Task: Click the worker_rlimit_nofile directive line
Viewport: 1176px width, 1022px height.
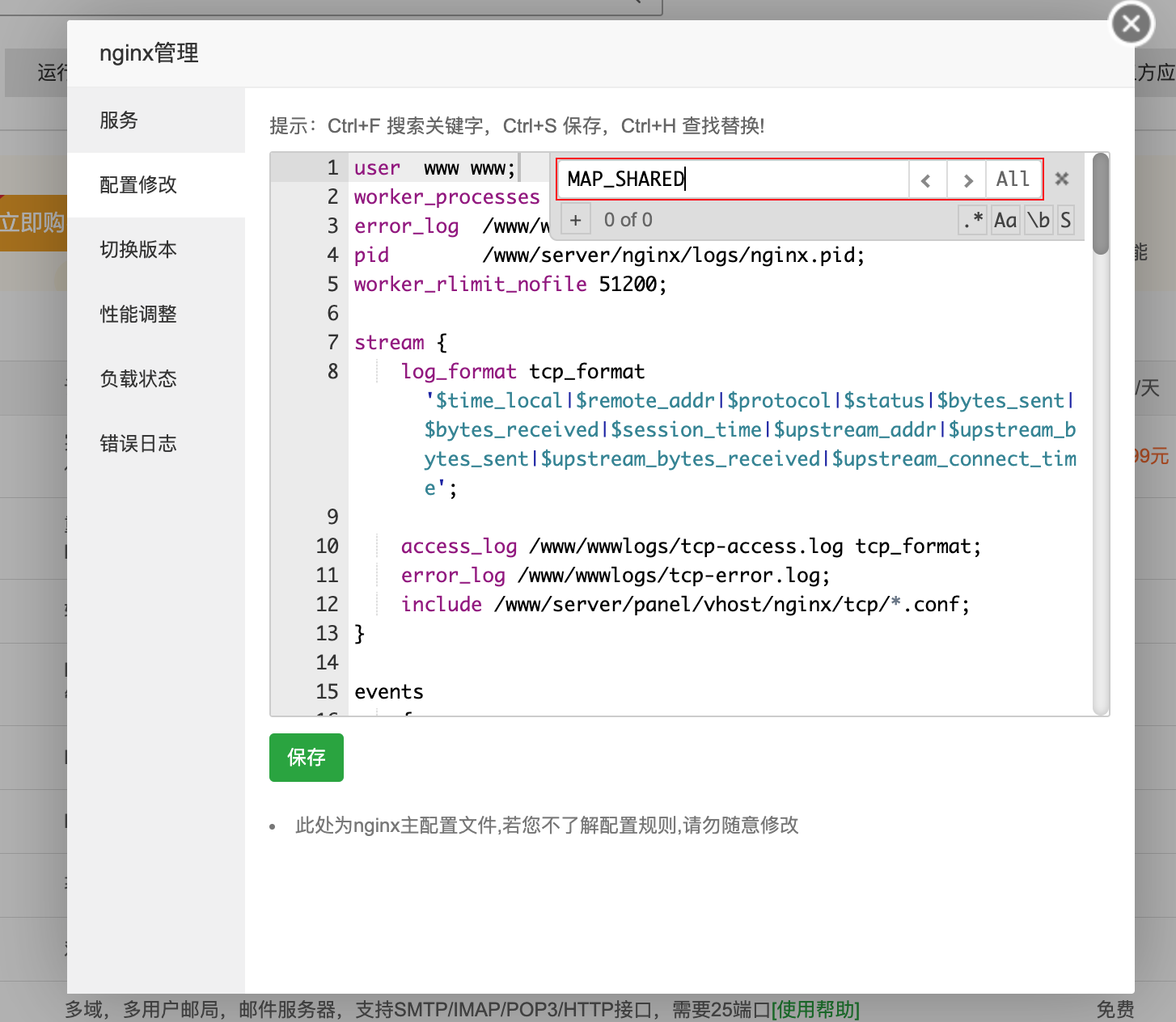Action: click(x=510, y=285)
